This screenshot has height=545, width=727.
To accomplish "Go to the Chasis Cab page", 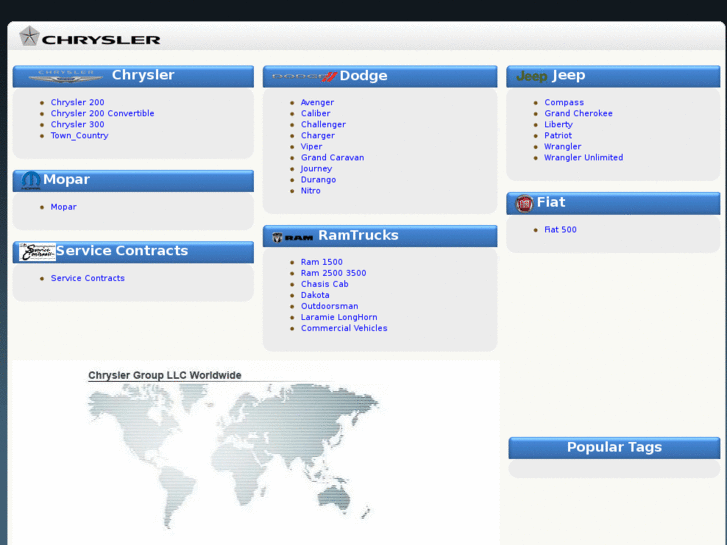I will 325,284.
